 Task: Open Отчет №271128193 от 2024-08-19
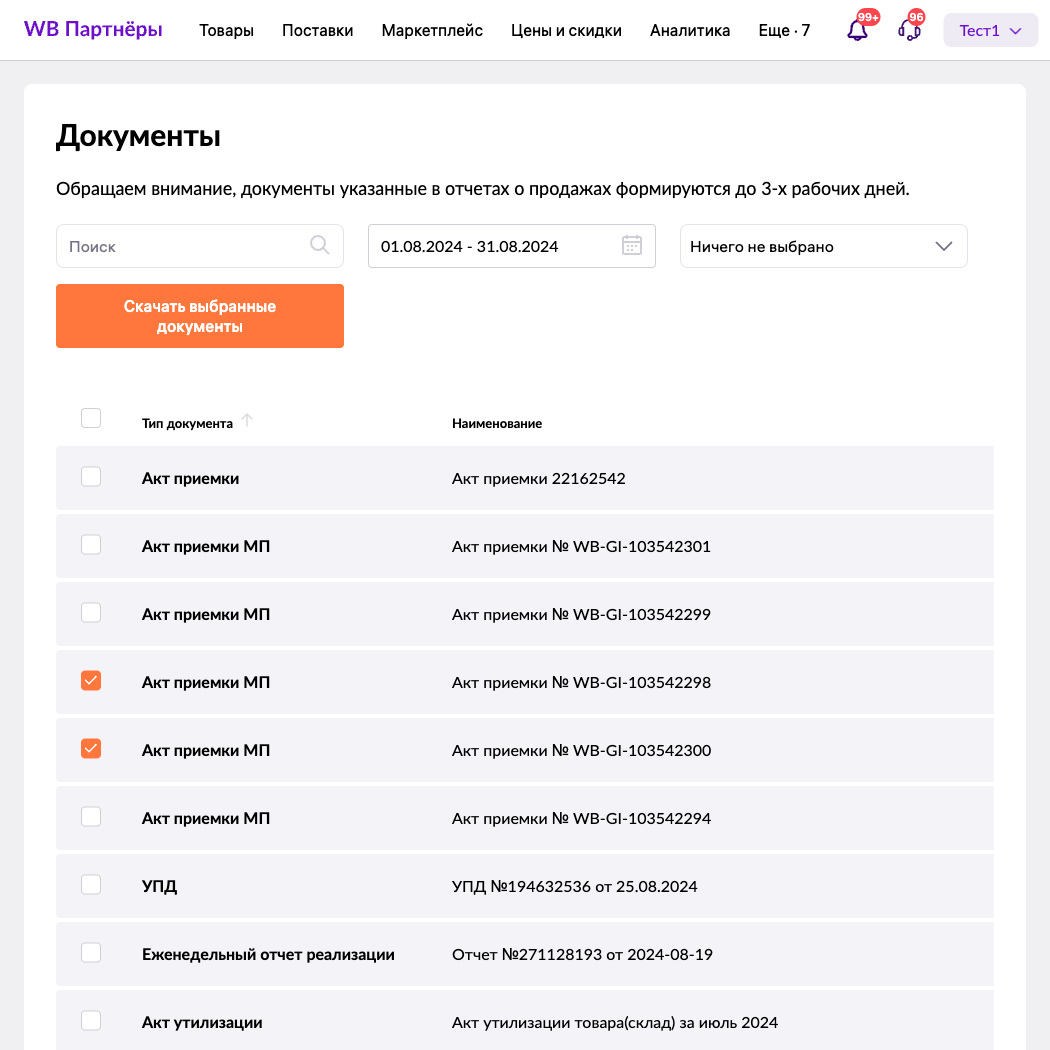(x=582, y=955)
